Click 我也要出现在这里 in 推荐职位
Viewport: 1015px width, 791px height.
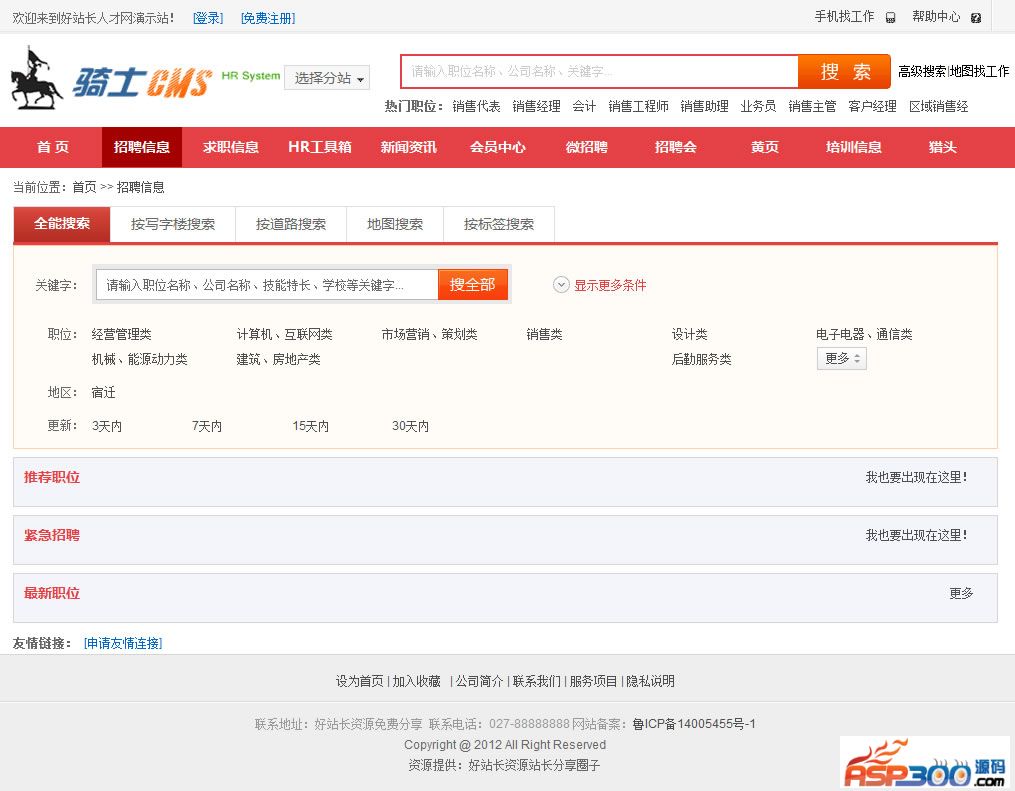click(x=917, y=478)
